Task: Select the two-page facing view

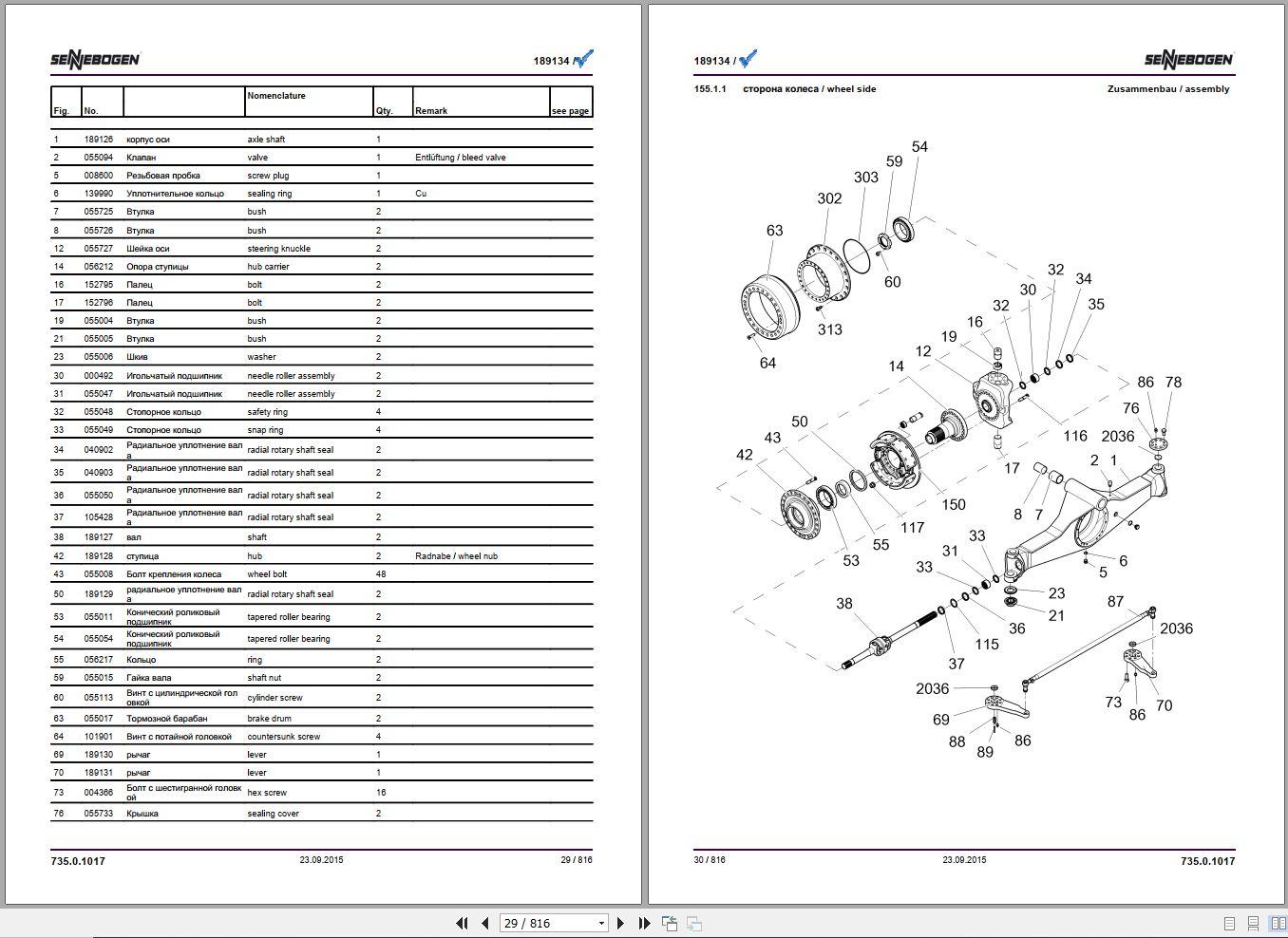Action: pos(1278,923)
